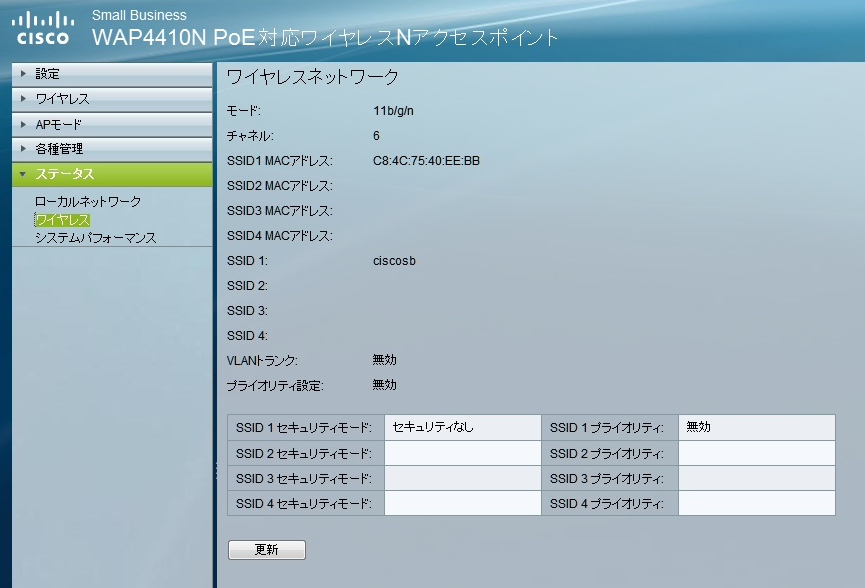This screenshot has width=865, height=588.
Task: Go to ローカルネットワーク status page
Action: [x=88, y=201]
